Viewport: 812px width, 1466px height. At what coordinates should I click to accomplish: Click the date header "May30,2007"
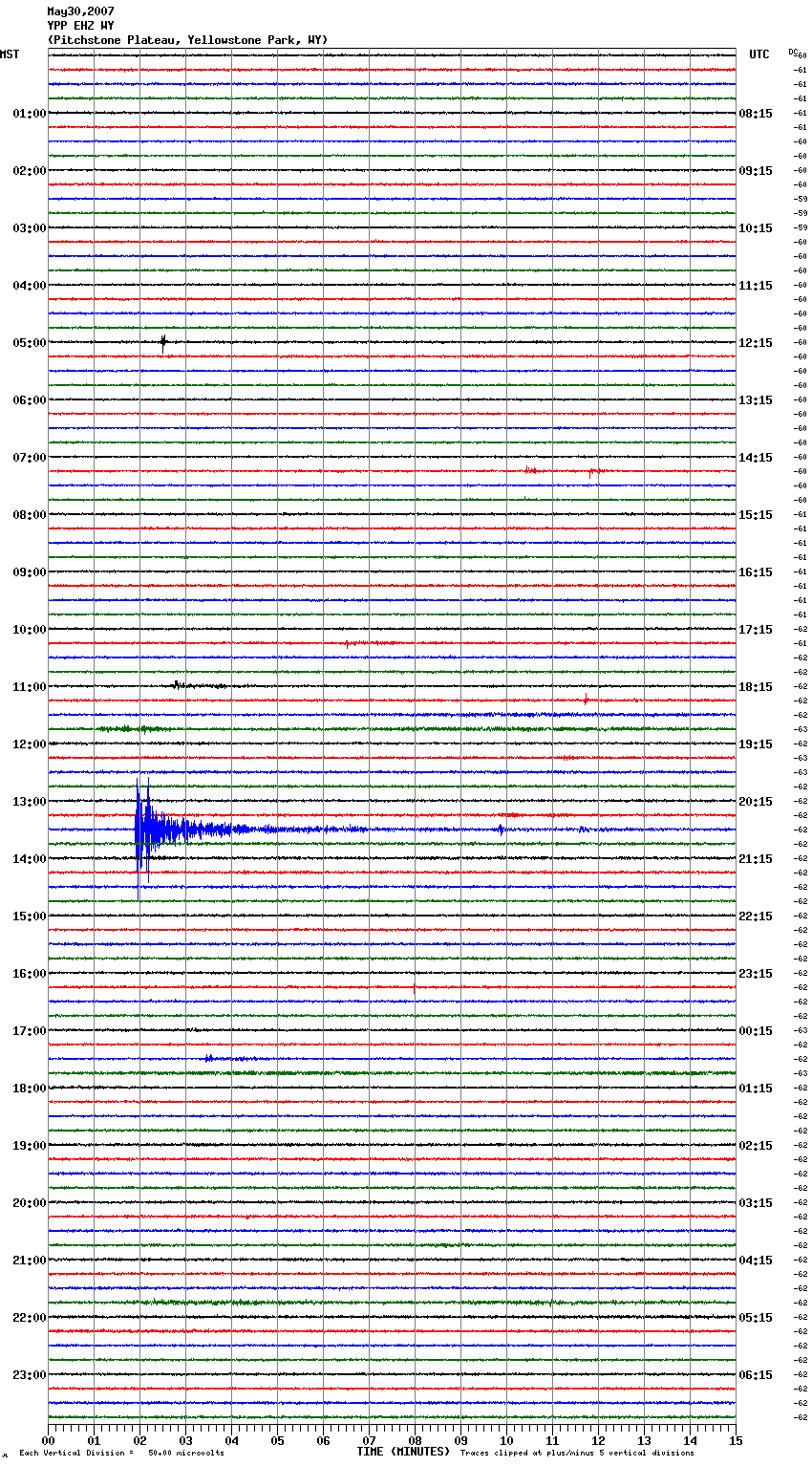(80, 11)
